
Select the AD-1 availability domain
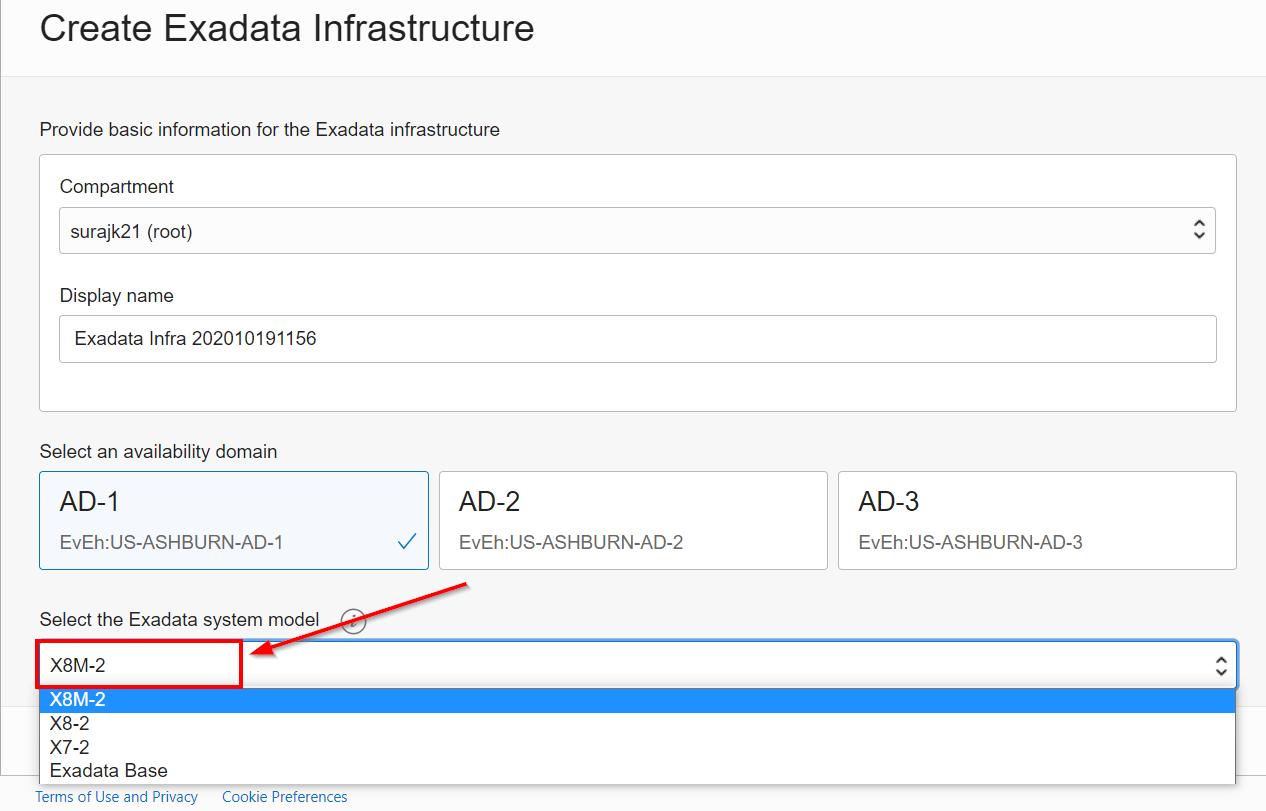click(x=233, y=520)
